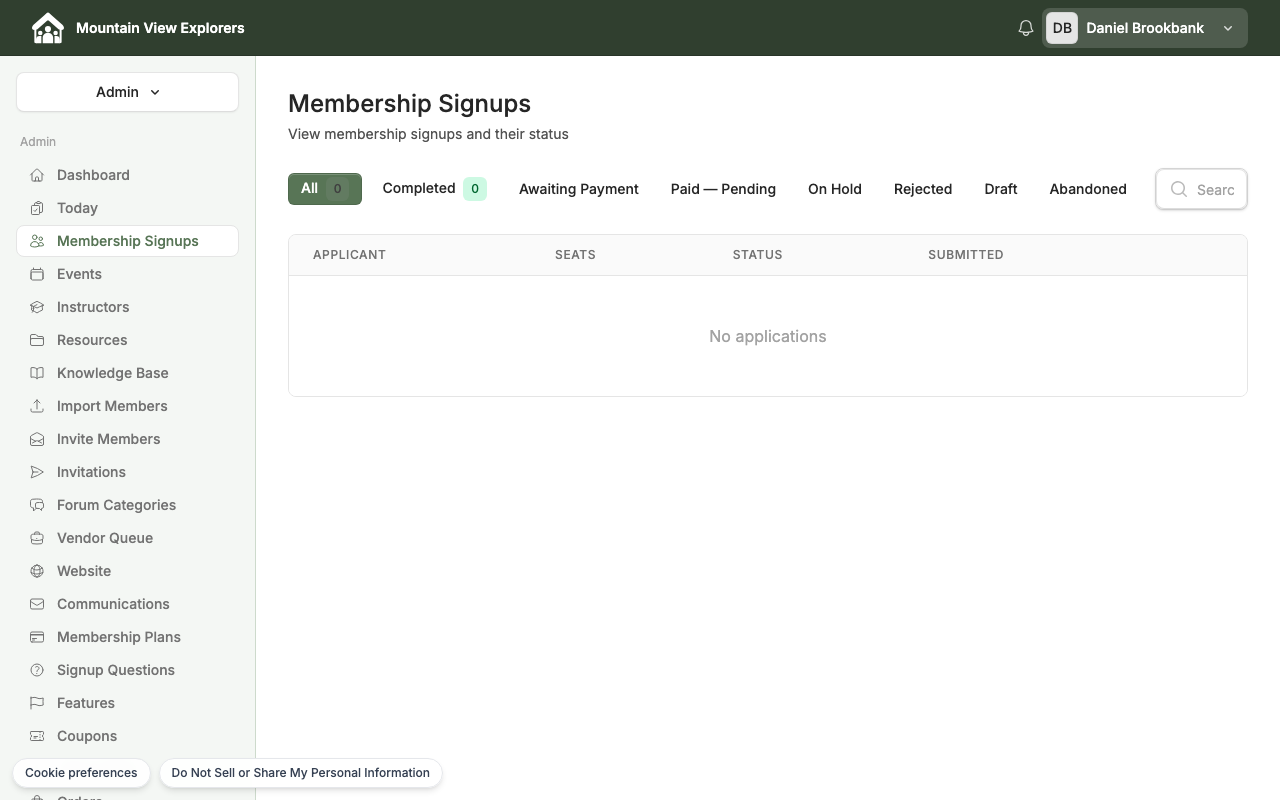
Task: Click the Membership Plans card icon
Action: click(x=37, y=637)
